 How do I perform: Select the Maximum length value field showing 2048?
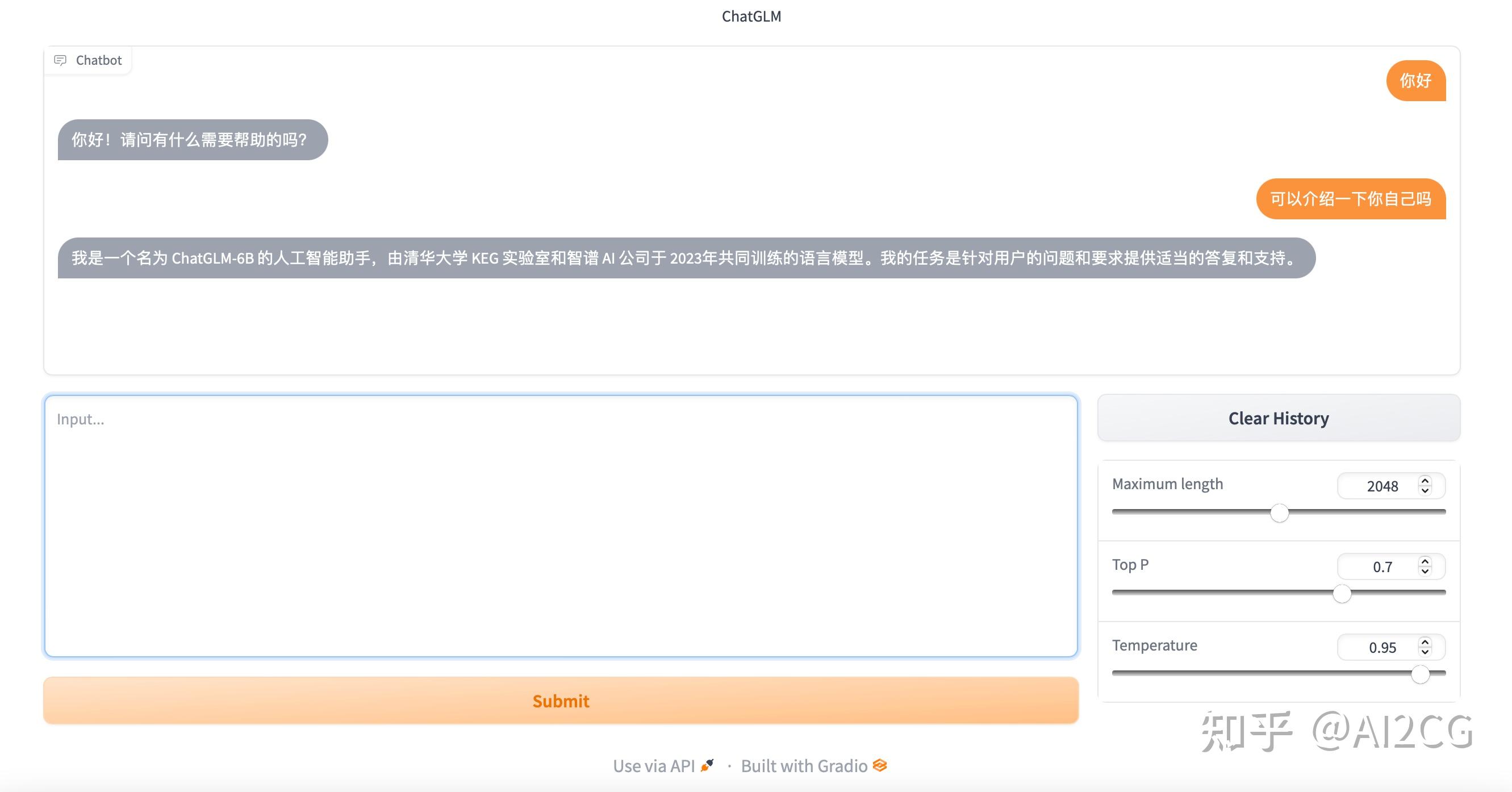tap(1383, 486)
